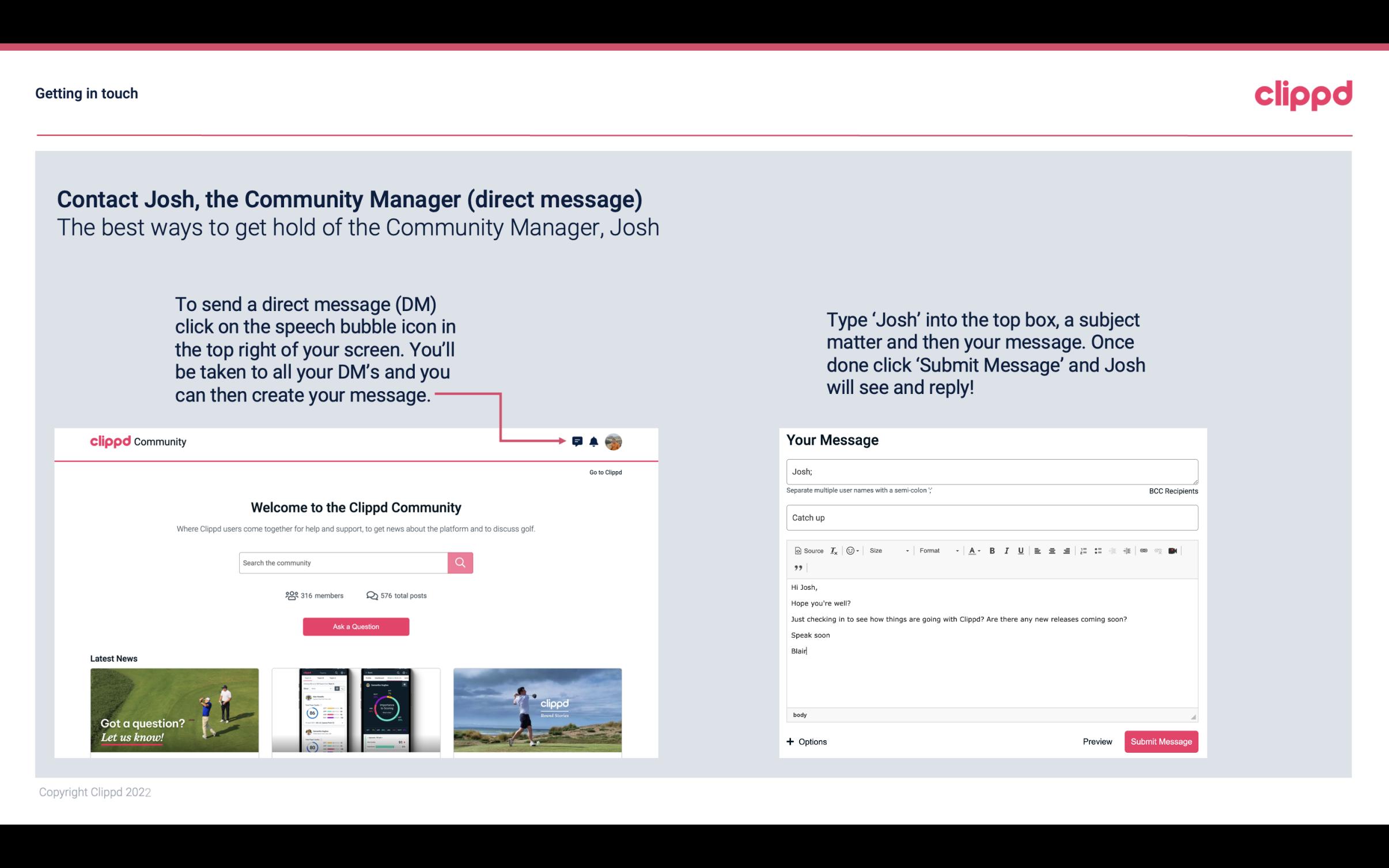
Task: Select the Size dropdown in toolbar
Action: pos(887,550)
